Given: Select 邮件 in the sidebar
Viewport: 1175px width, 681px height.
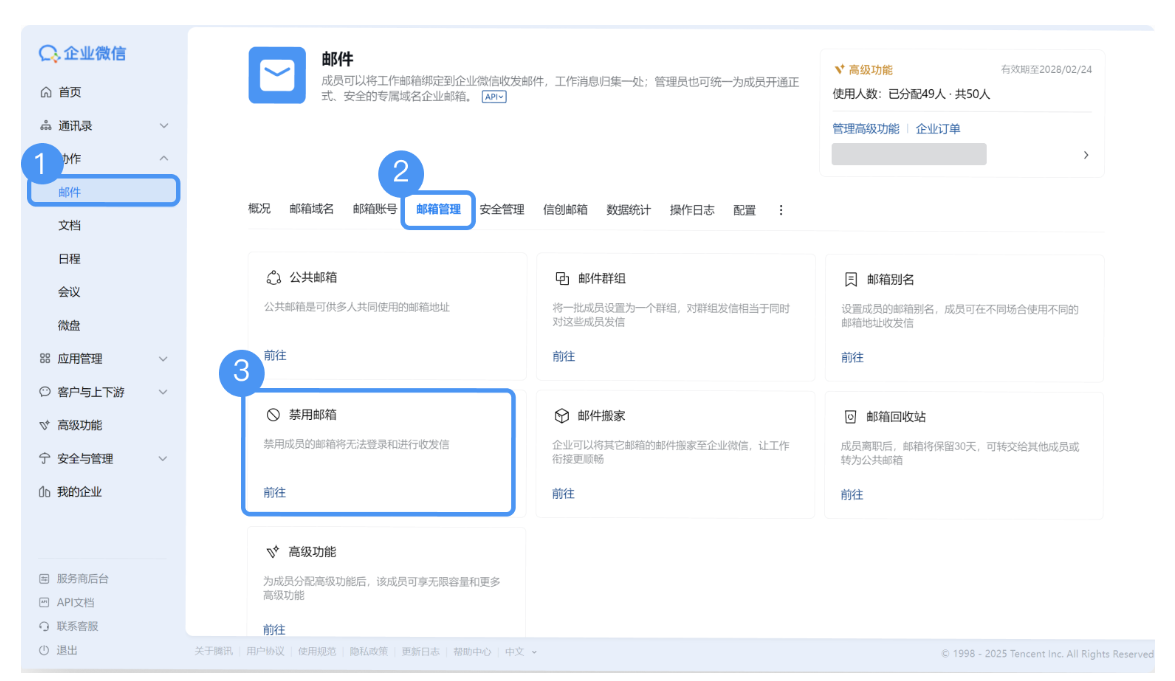Looking at the screenshot, I should [x=103, y=192].
